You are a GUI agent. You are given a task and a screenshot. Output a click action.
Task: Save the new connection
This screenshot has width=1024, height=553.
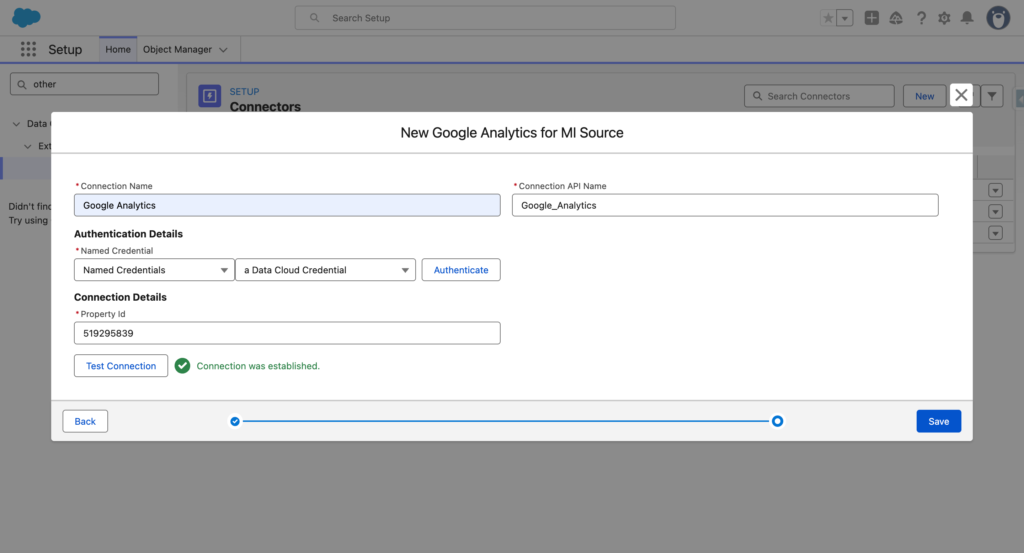pyautogui.click(x=938, y=421)
